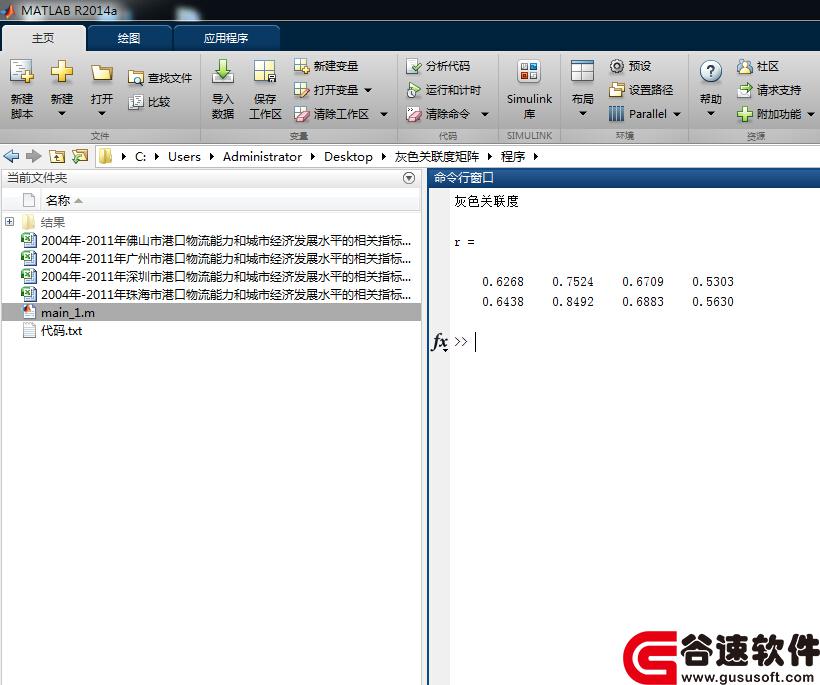Click the value 0.6268 in the output

[503, 282]
